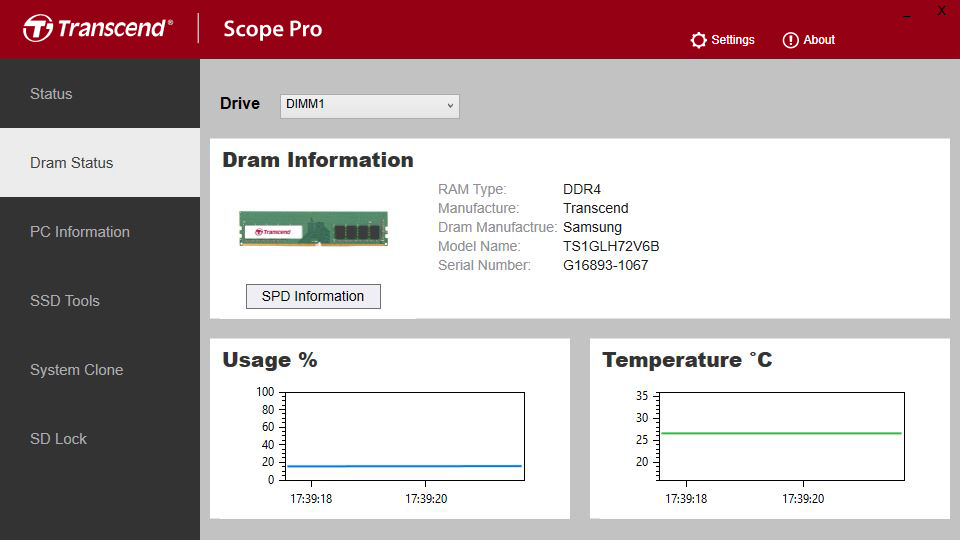Click the 35 label on Temperature axis
The height and width of the screenshot is (540, 960).
coord(642,396)
